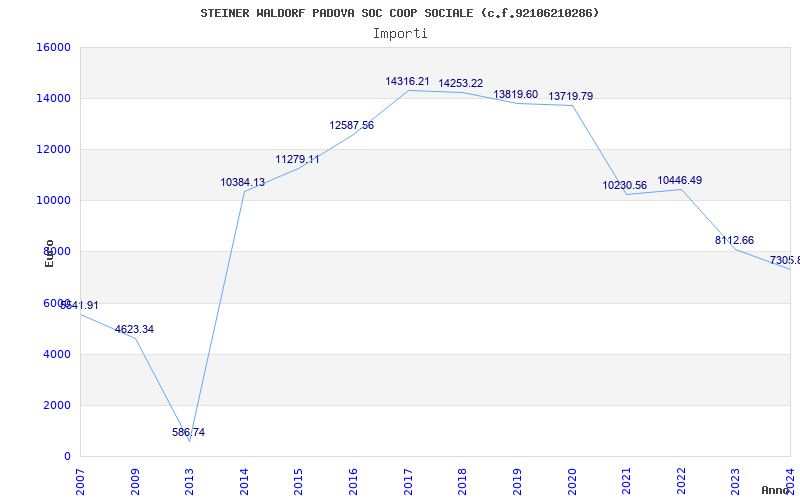Click the Importi subtitle

pos(400,34)
